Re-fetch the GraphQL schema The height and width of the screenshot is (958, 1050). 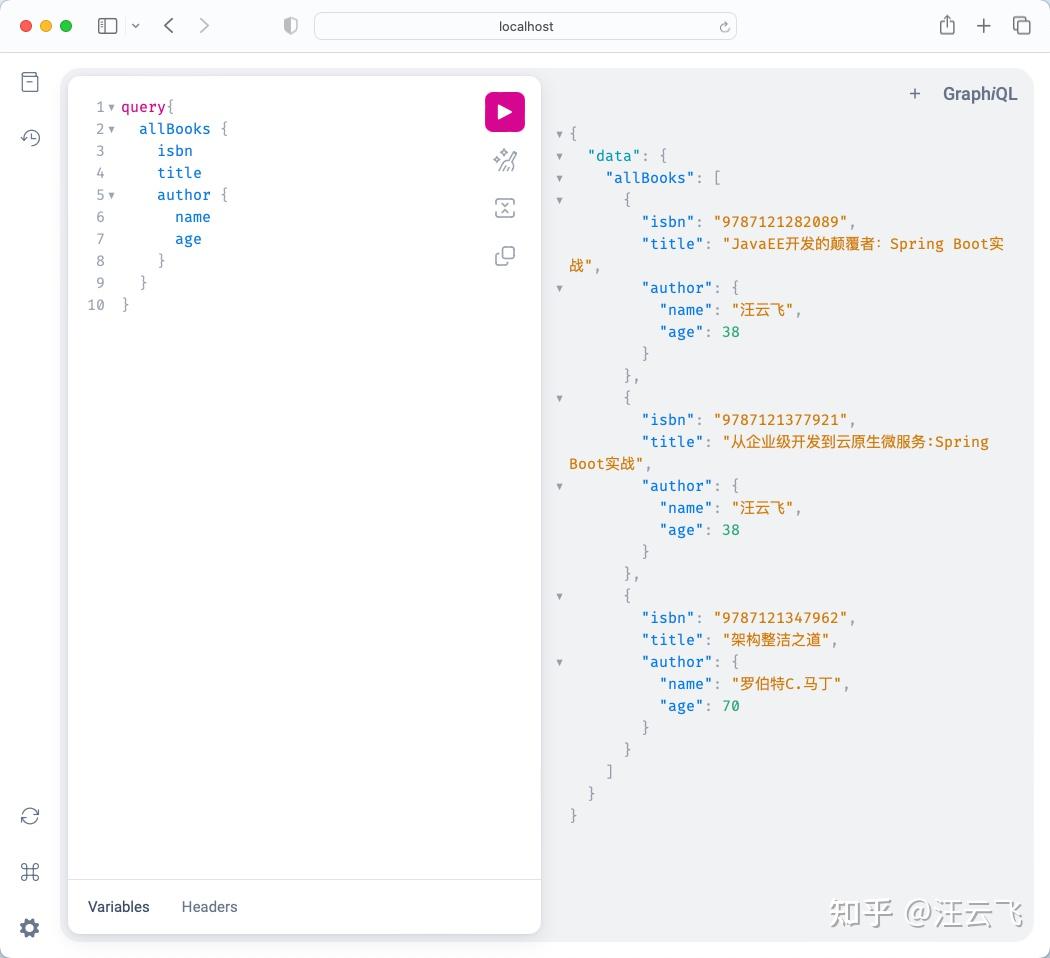pyautogui.click(x=29, y=816)
